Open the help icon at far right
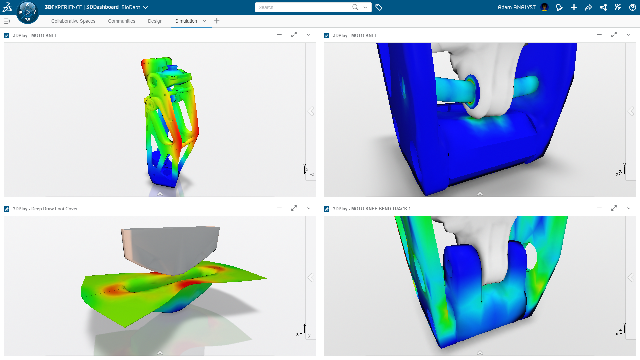This screenshot has width=640, height=360. point(633,7)
